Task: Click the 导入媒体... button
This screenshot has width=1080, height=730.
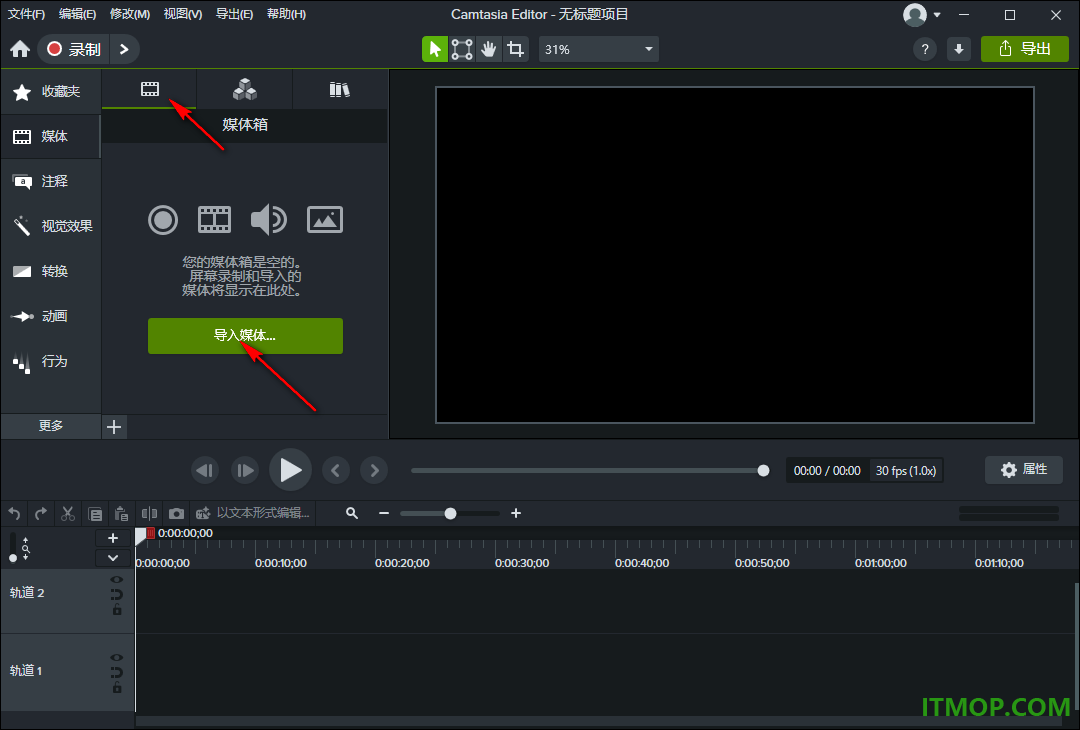Action: 245,336
